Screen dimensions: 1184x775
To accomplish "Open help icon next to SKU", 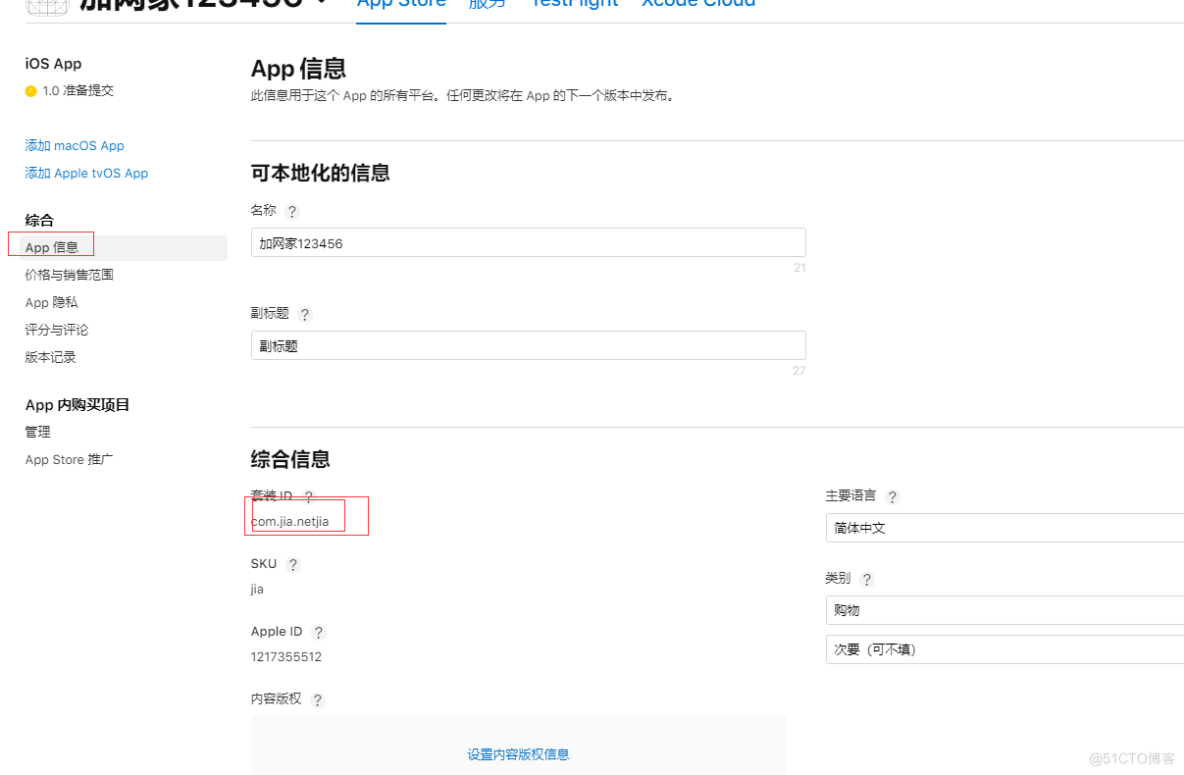I will [x=293, y=565].
